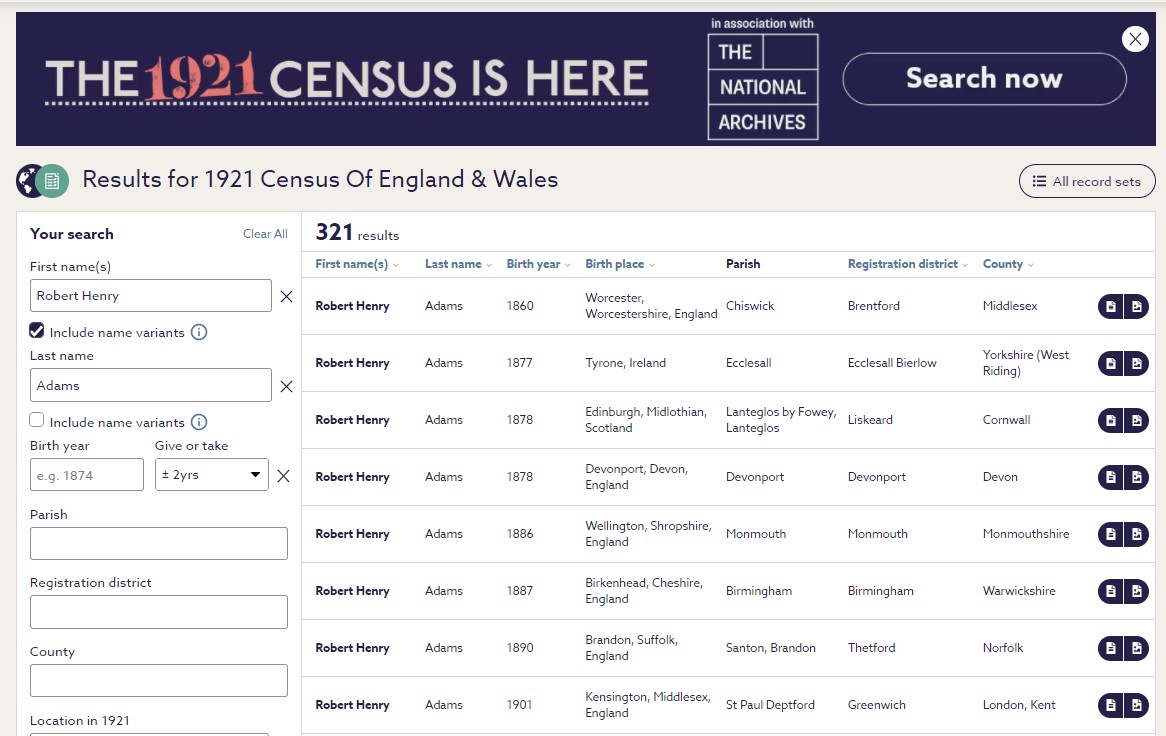
Task: Open transcript for the Wellington, Shropshire result
Action: click(1110, 534)
